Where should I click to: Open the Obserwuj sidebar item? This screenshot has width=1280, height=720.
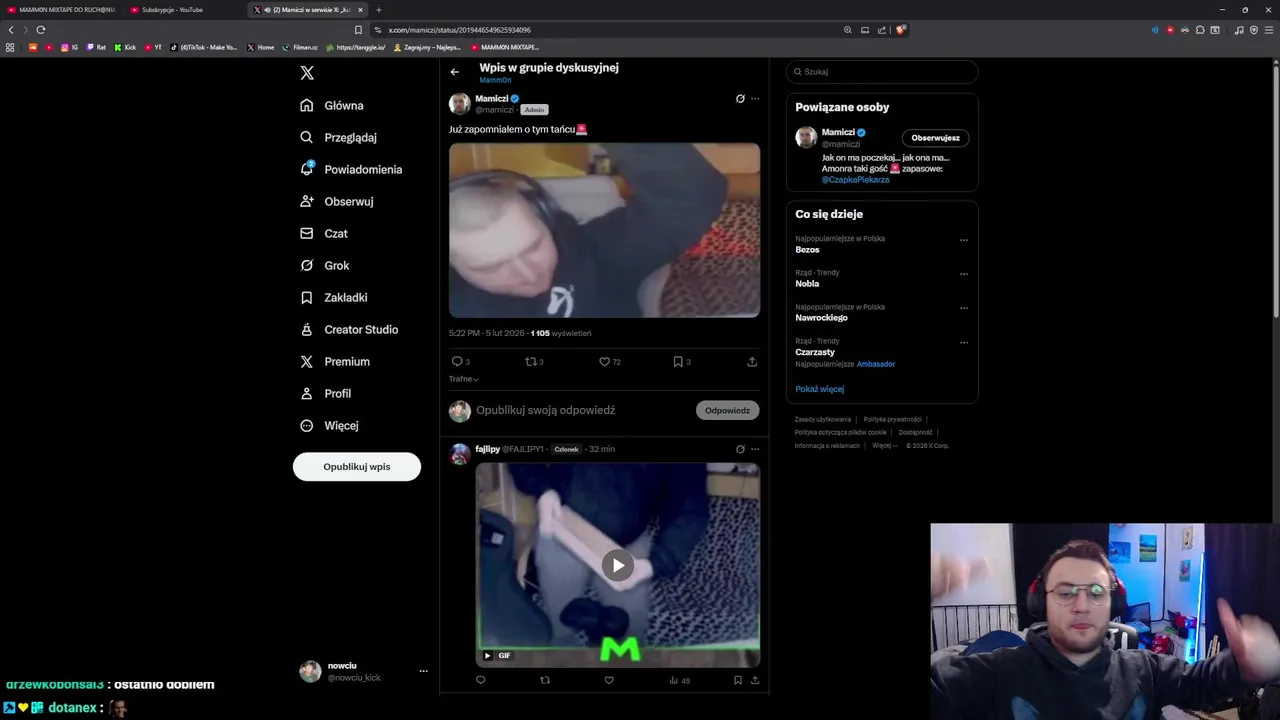coord(337,201)
